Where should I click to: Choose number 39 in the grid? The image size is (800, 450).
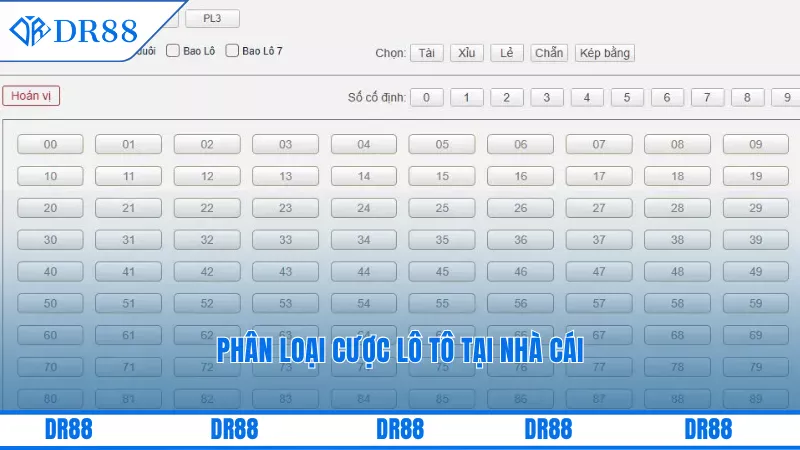[756, 240]
